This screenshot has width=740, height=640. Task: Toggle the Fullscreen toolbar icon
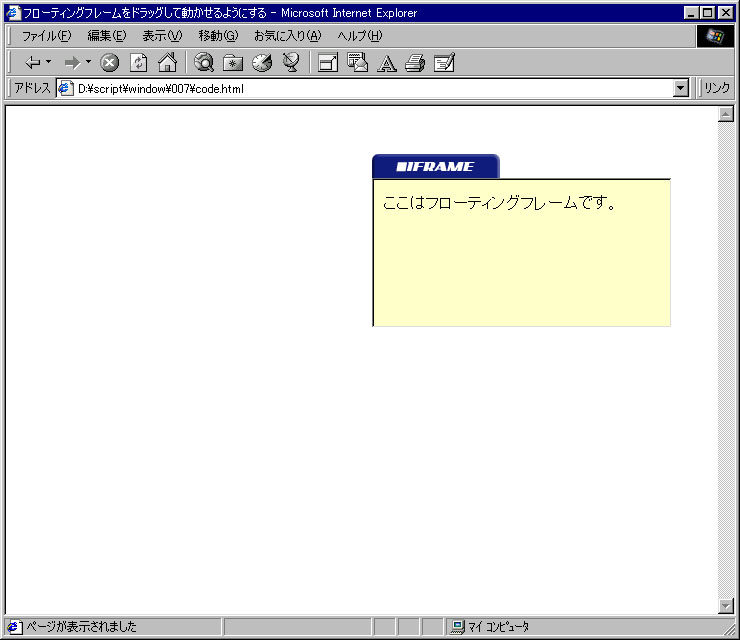[x=328, y=62]
